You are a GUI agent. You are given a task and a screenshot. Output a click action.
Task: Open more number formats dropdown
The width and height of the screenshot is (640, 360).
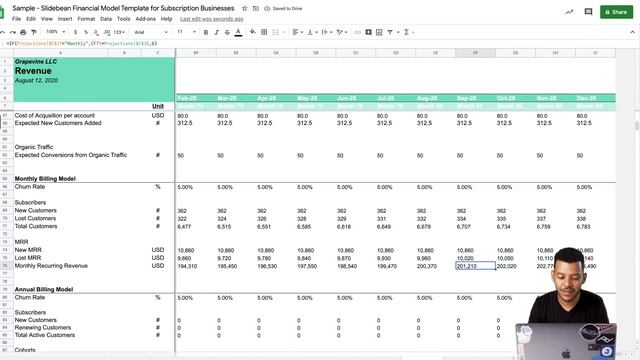click(119, 32)
